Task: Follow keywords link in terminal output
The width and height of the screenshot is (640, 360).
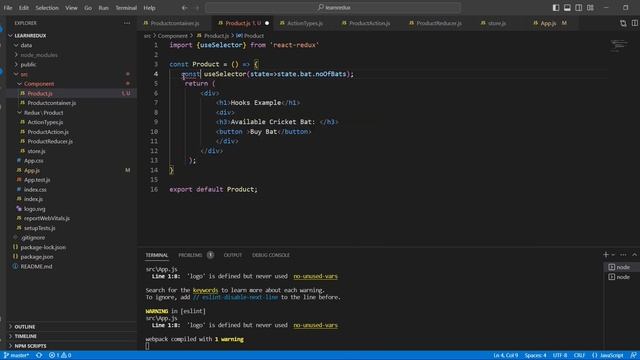Action: coord(205,290)
